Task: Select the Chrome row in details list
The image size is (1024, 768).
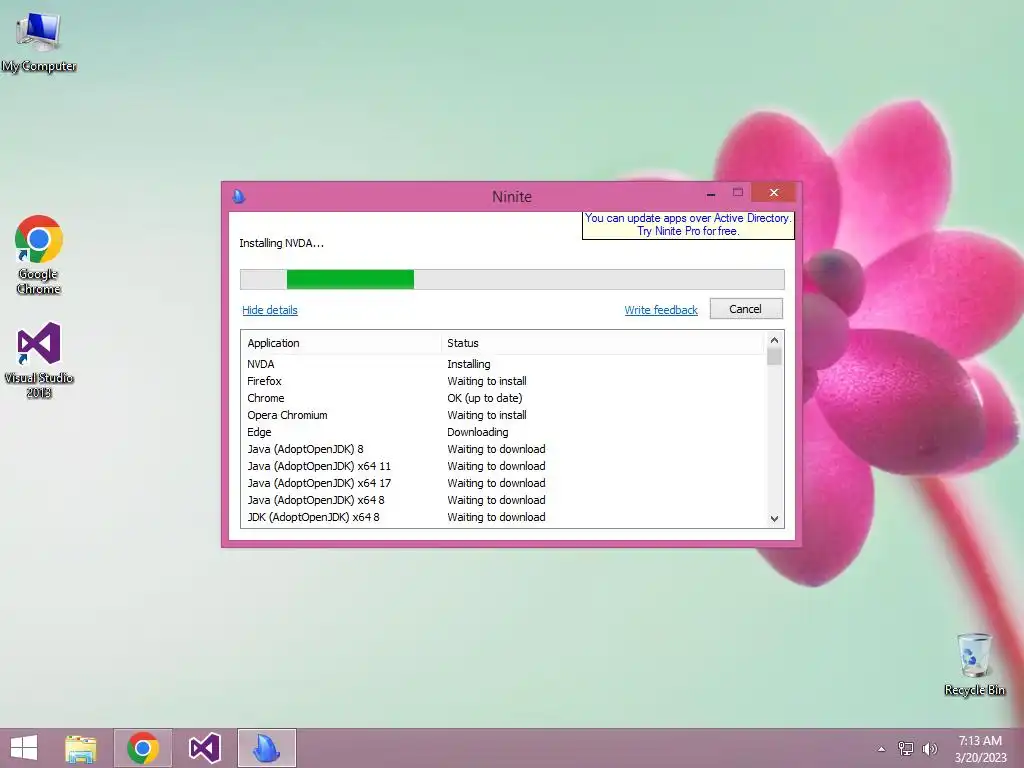Action: (503, 398)
